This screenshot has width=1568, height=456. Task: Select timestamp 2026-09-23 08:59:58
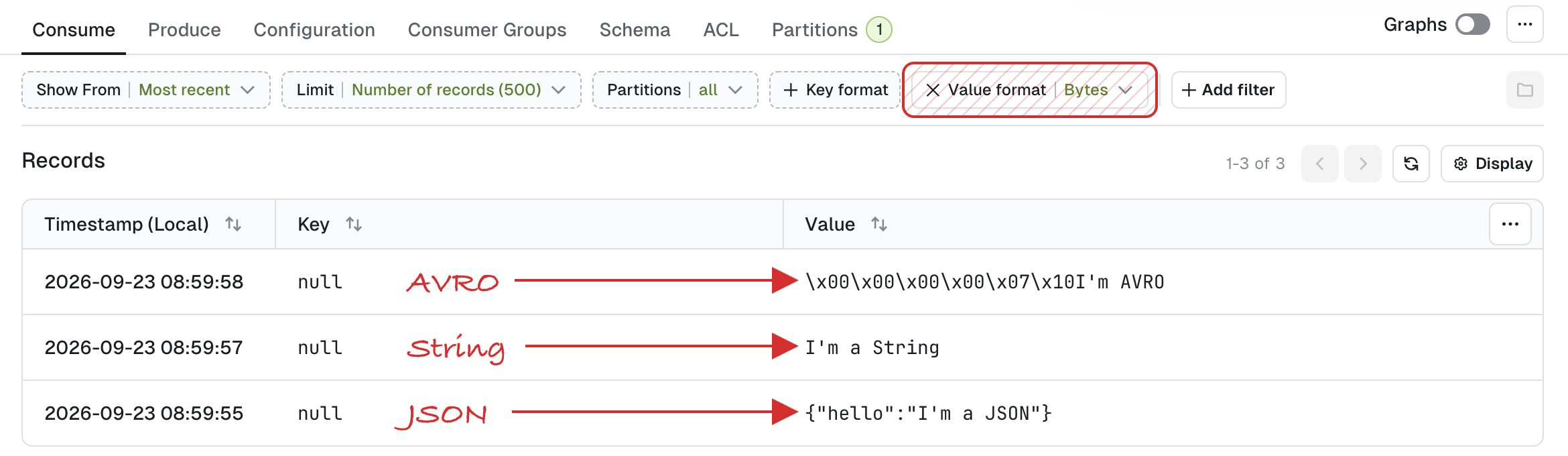pyautogui.click(x=144, y=282)
